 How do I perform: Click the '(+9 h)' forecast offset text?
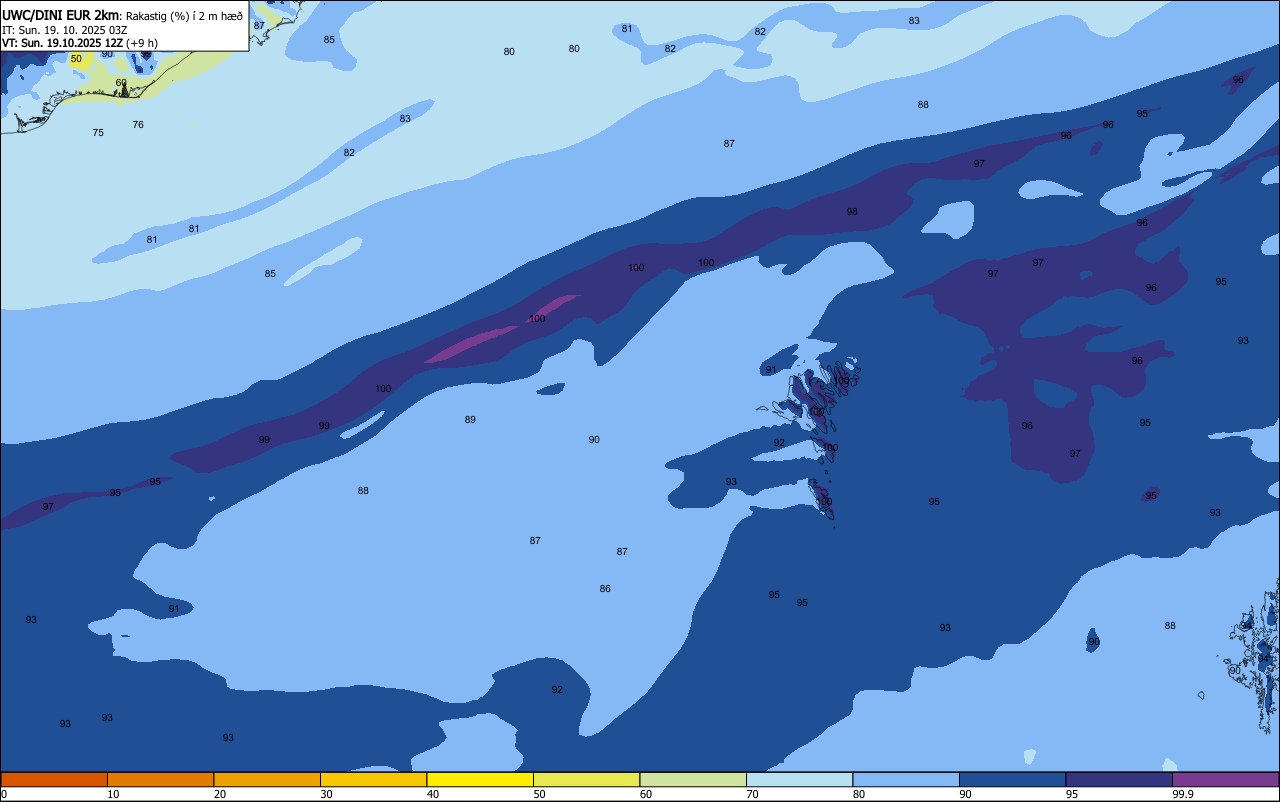[x=141, y=43]
